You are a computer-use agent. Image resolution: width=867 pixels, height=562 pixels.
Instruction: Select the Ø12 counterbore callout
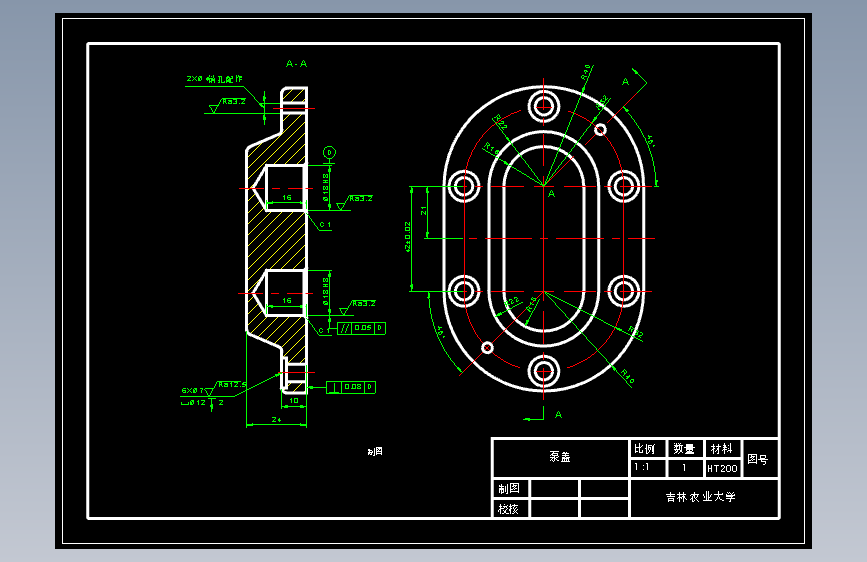pos(194,403)
